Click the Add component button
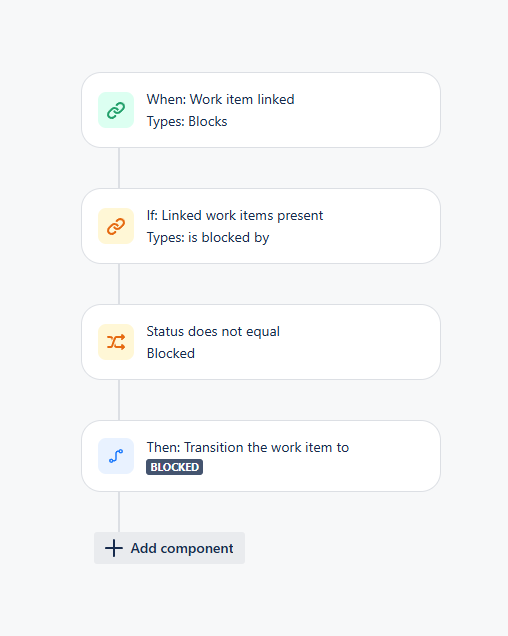508x636 pixels. click(170, 548)
